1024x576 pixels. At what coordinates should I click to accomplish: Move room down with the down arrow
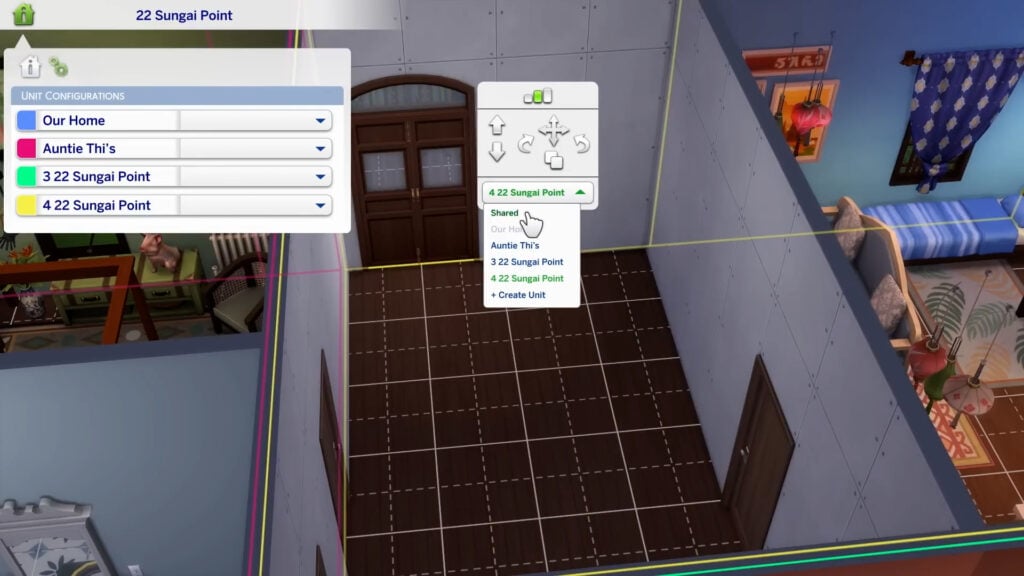pyautogui.click(x=497, y=153)
